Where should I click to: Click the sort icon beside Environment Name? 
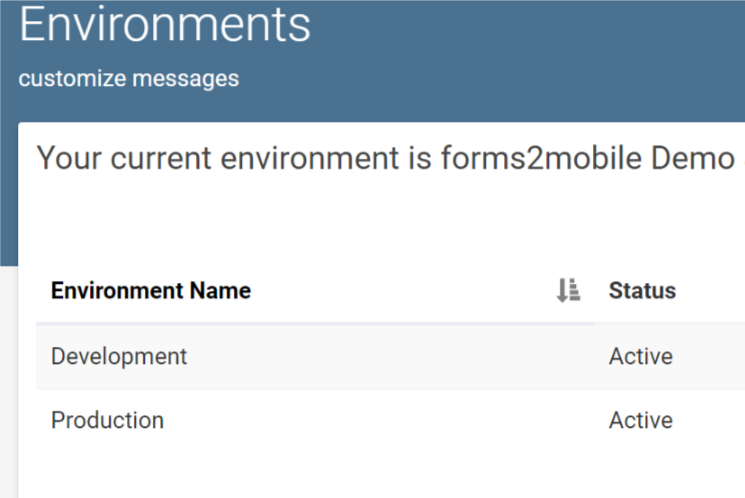tap(568, 290)
